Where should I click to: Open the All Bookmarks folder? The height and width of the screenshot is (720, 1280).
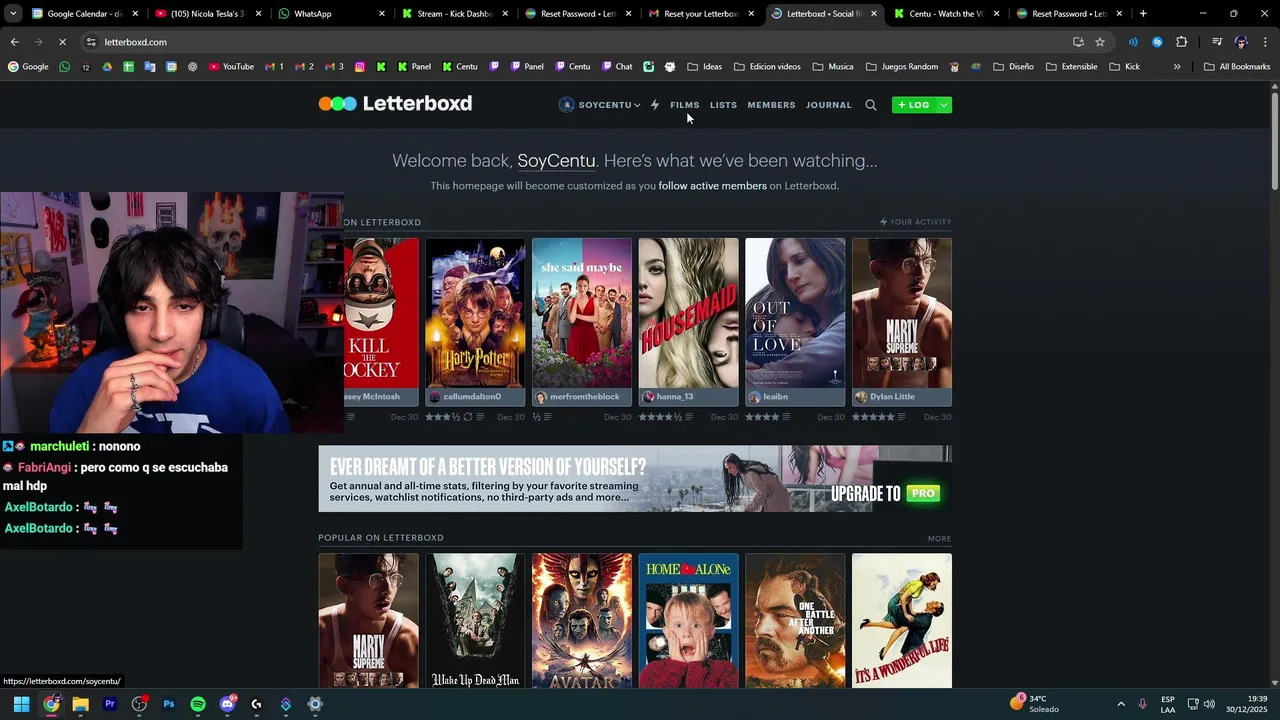[x=1237, y=67]
